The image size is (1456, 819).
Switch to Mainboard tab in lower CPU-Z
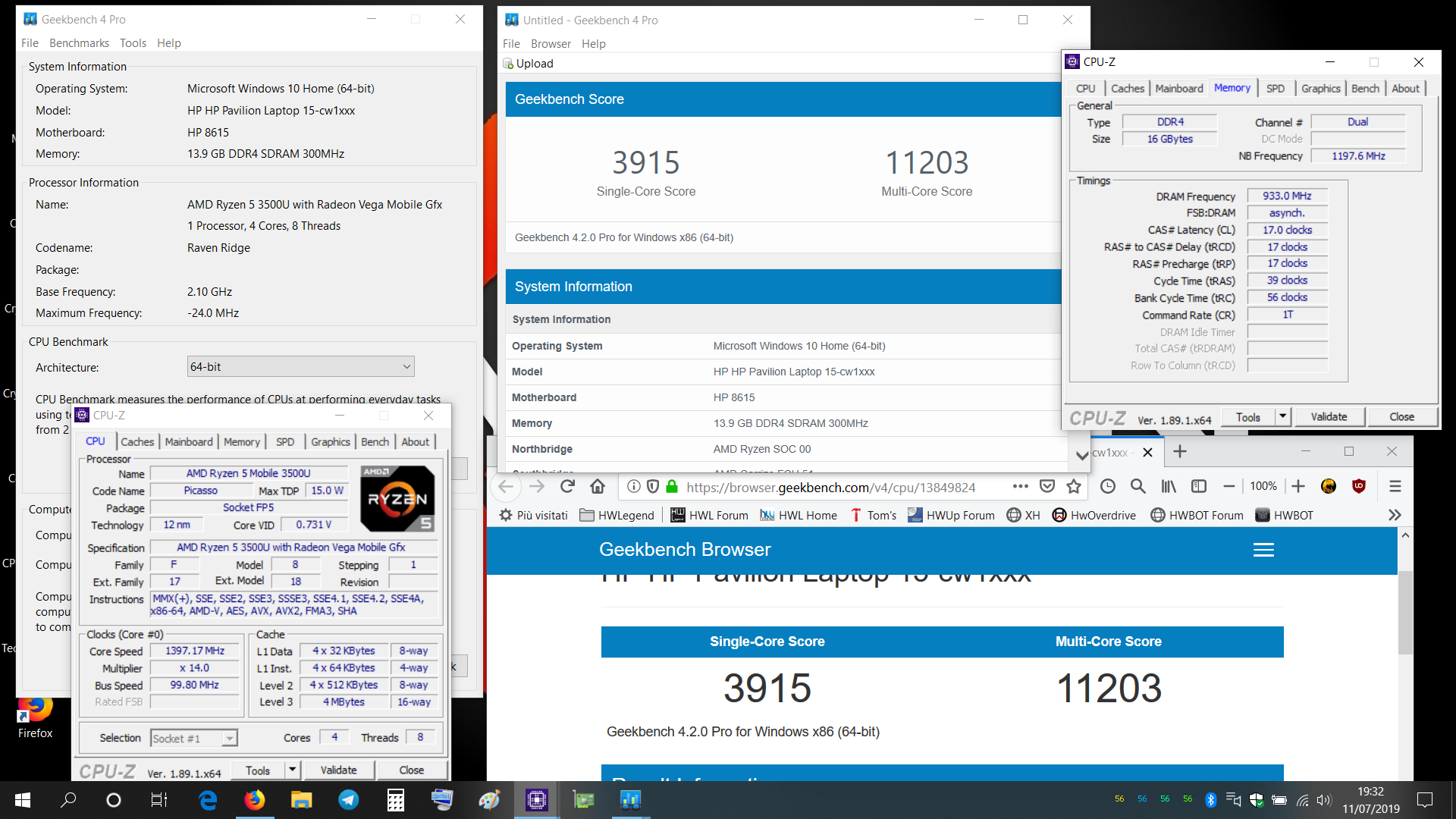point(189,442)
